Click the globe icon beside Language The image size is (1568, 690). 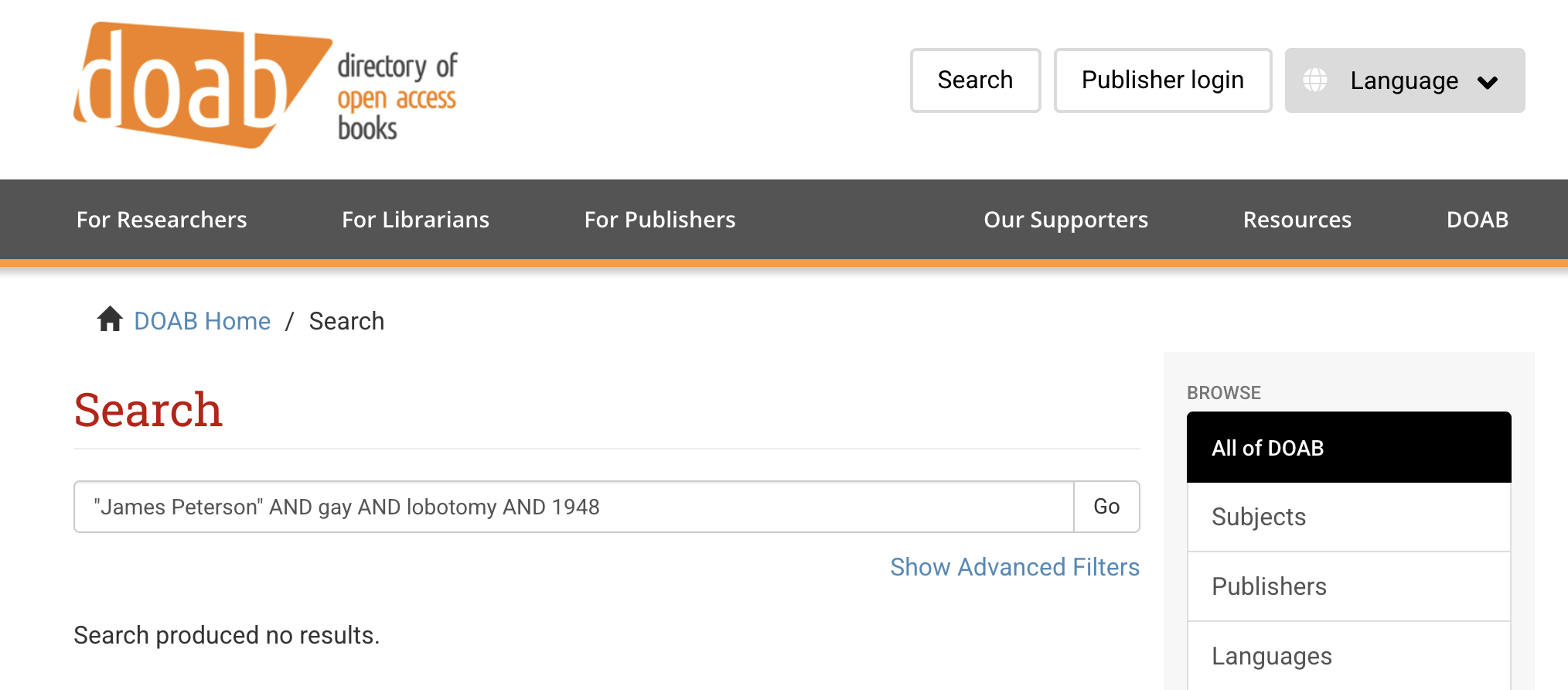coord(1315,80)
